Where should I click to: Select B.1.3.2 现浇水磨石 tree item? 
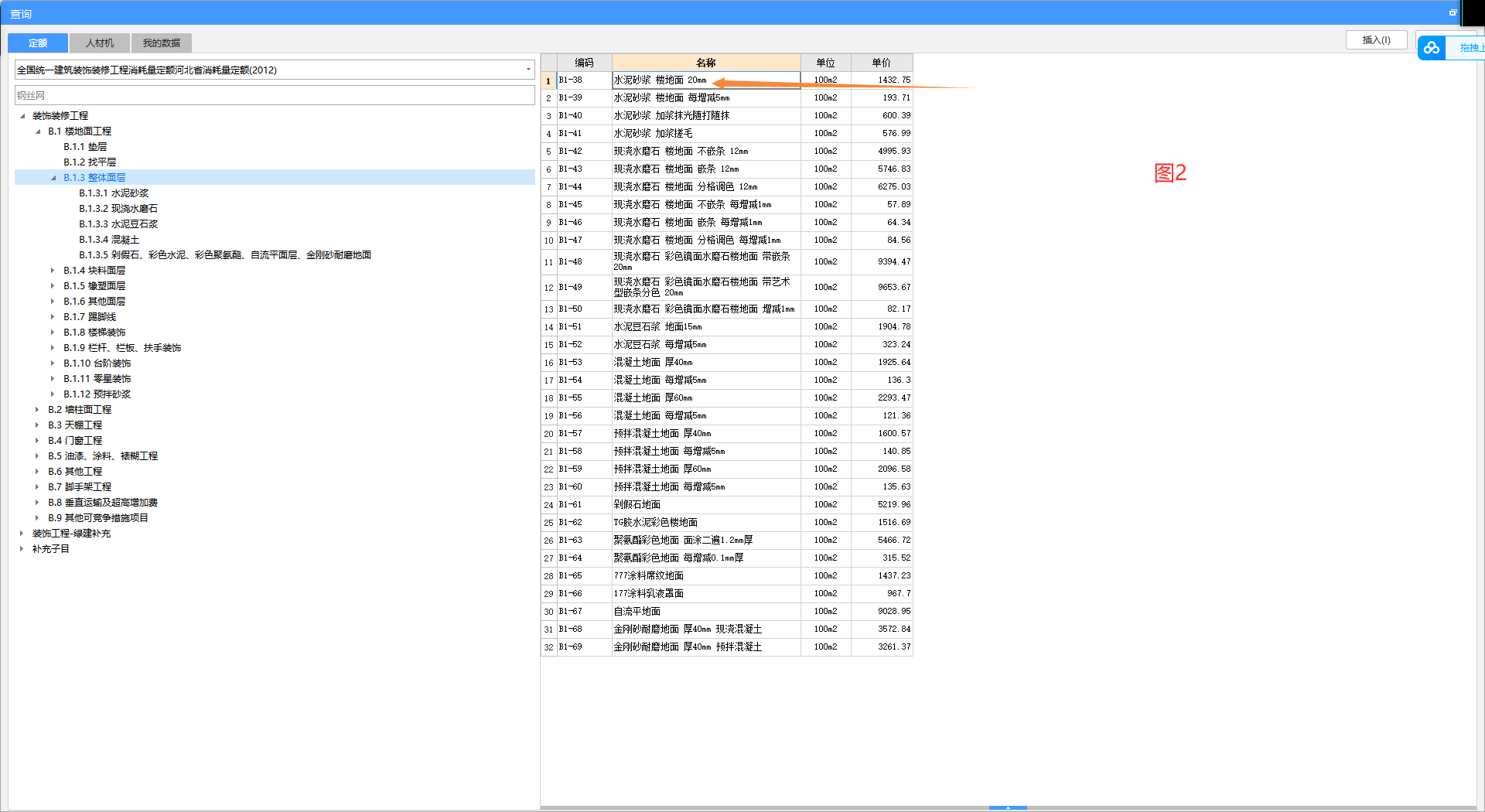coord(118,209)
